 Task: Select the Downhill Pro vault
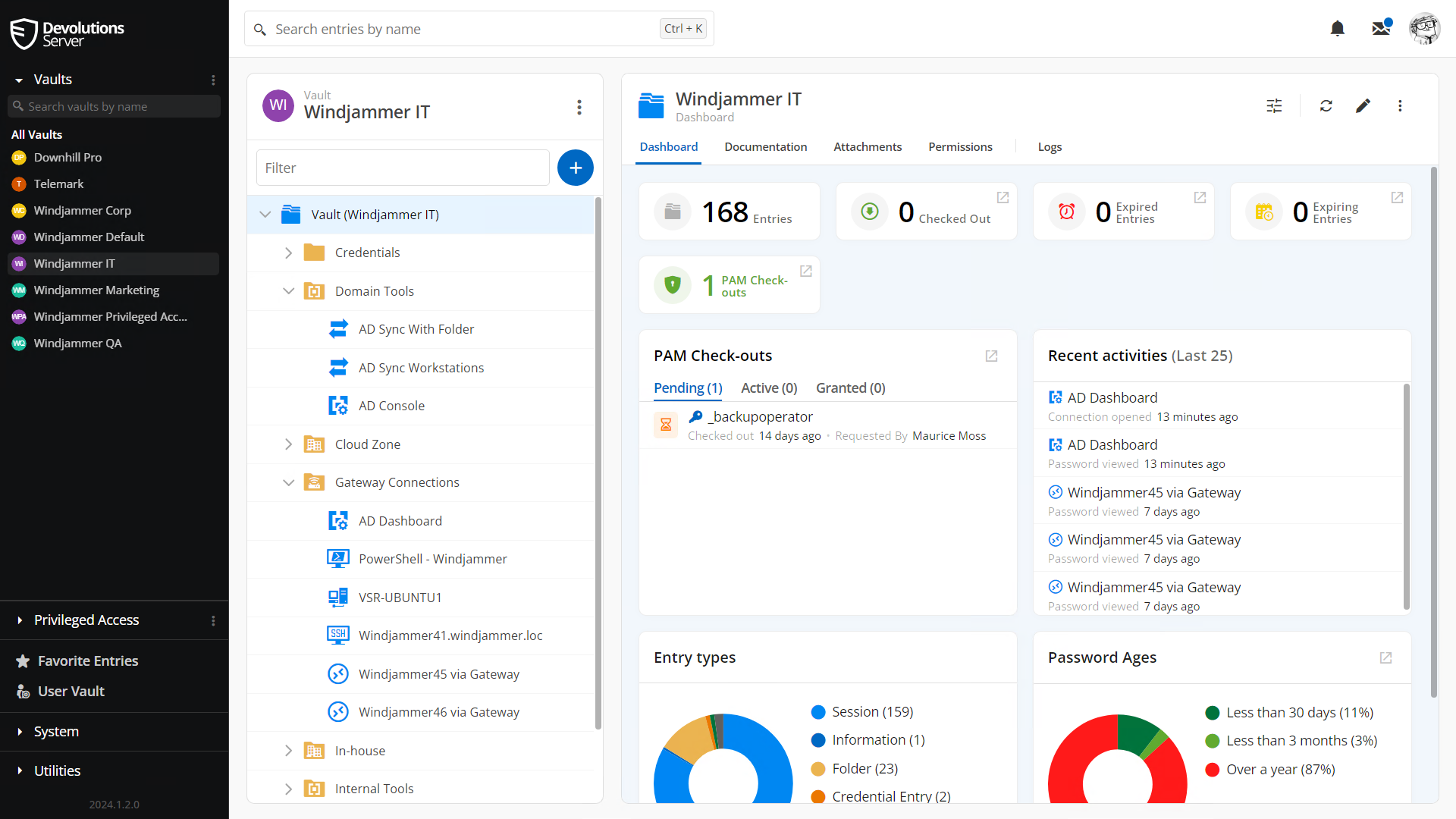pyautogui.click(x=114, y=158)
